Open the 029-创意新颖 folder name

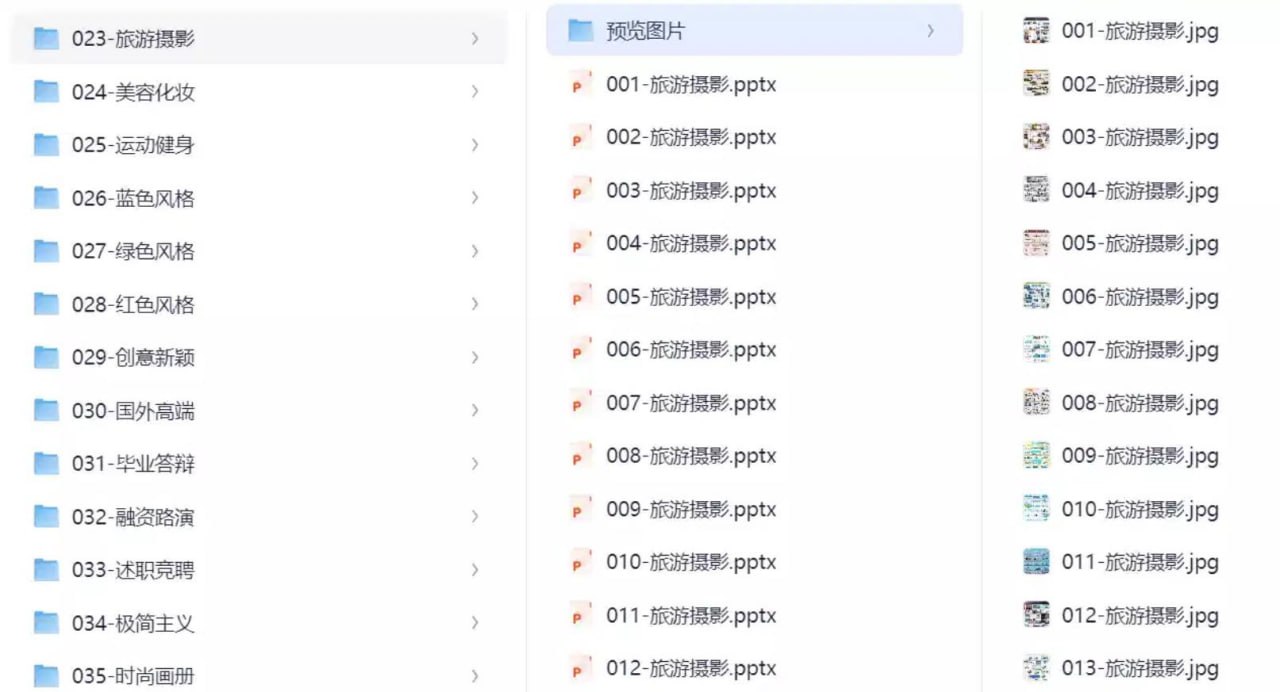(133, 357)
